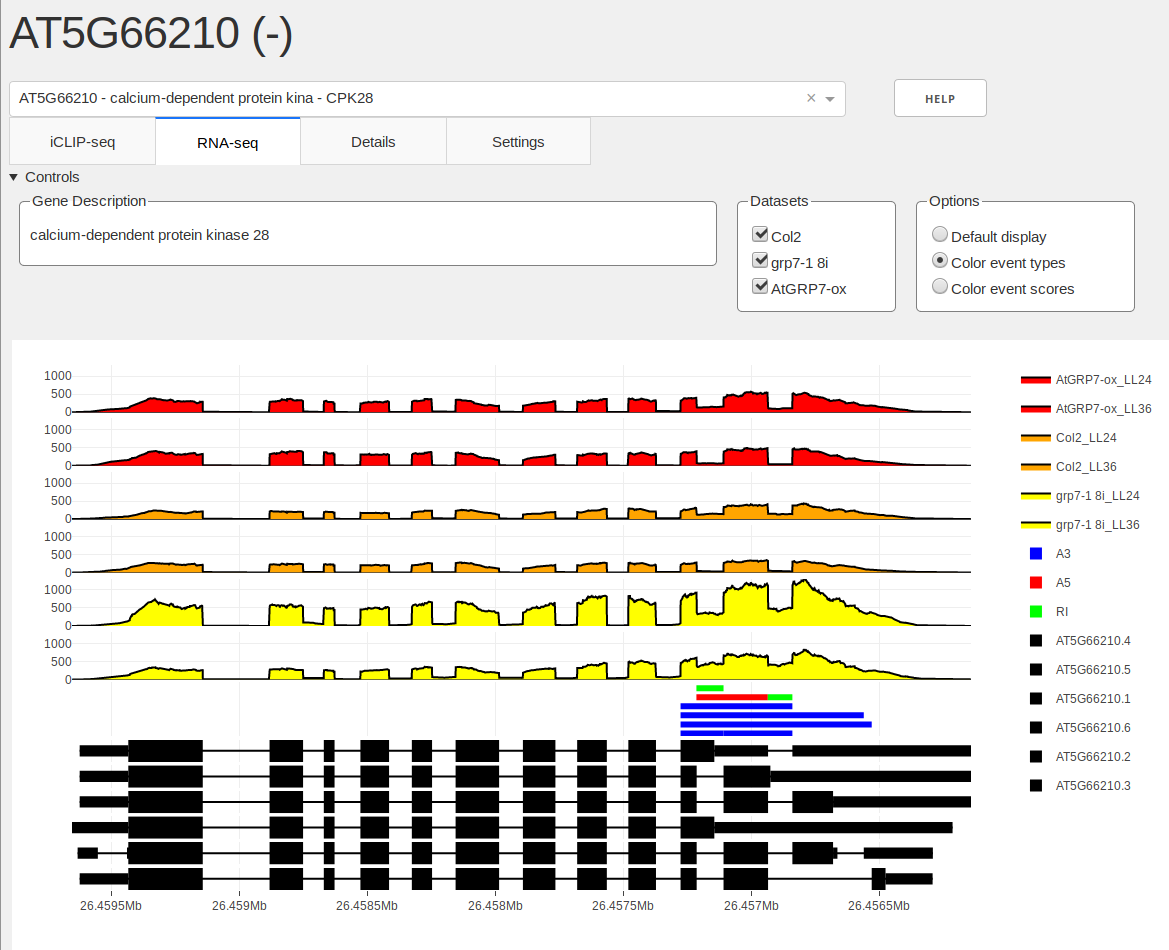Open the gene selection dropdown
The width and height of the screenshot is (1169, 950).
tap(829, 98)
